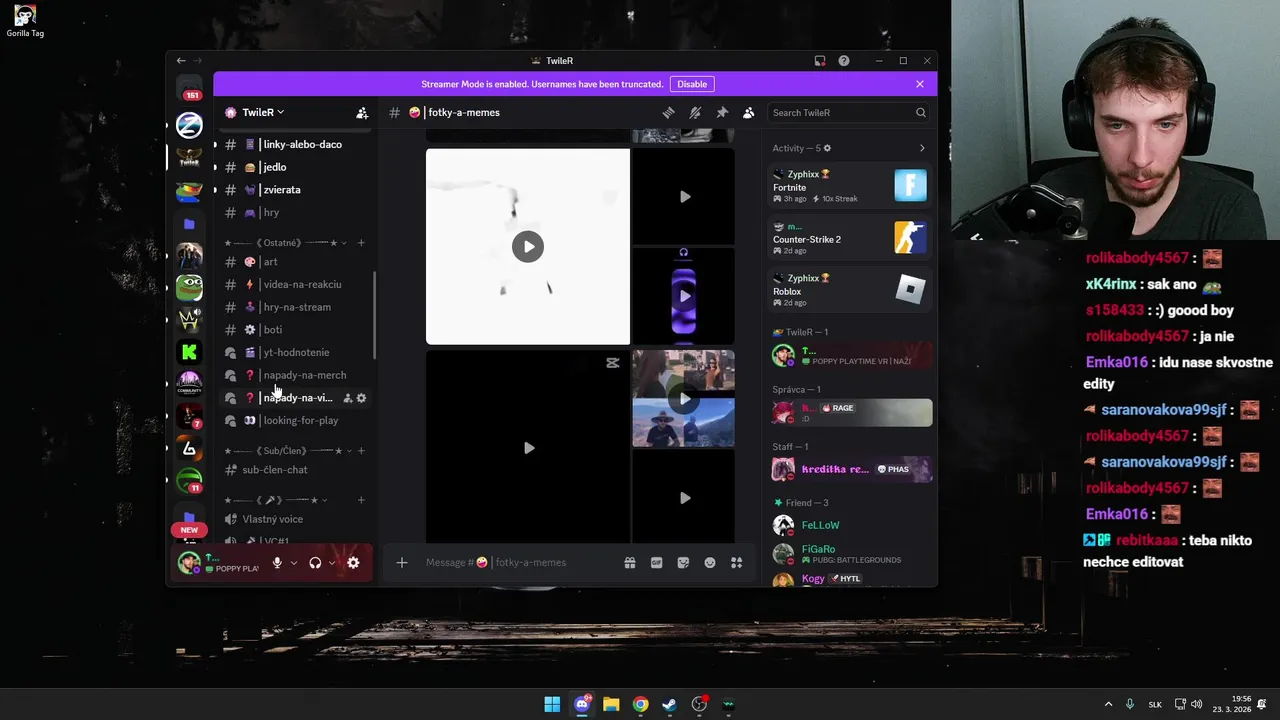Click the Search TwileR field

tap(849, 113)
